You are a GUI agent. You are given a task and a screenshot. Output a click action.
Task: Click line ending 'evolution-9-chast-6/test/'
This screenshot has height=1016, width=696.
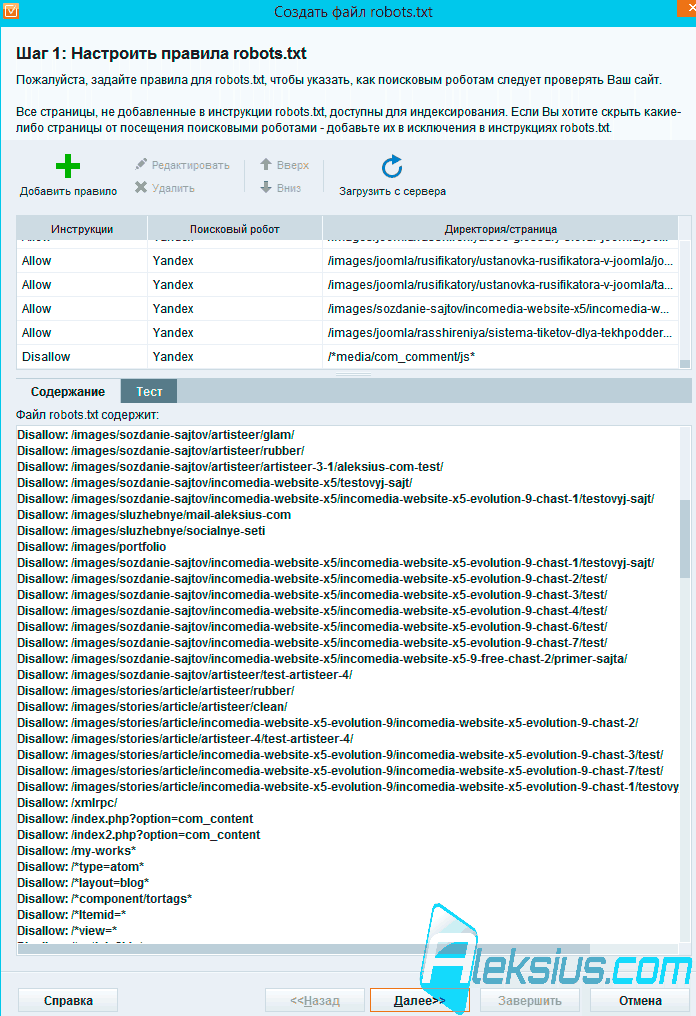tap(312, 627)
